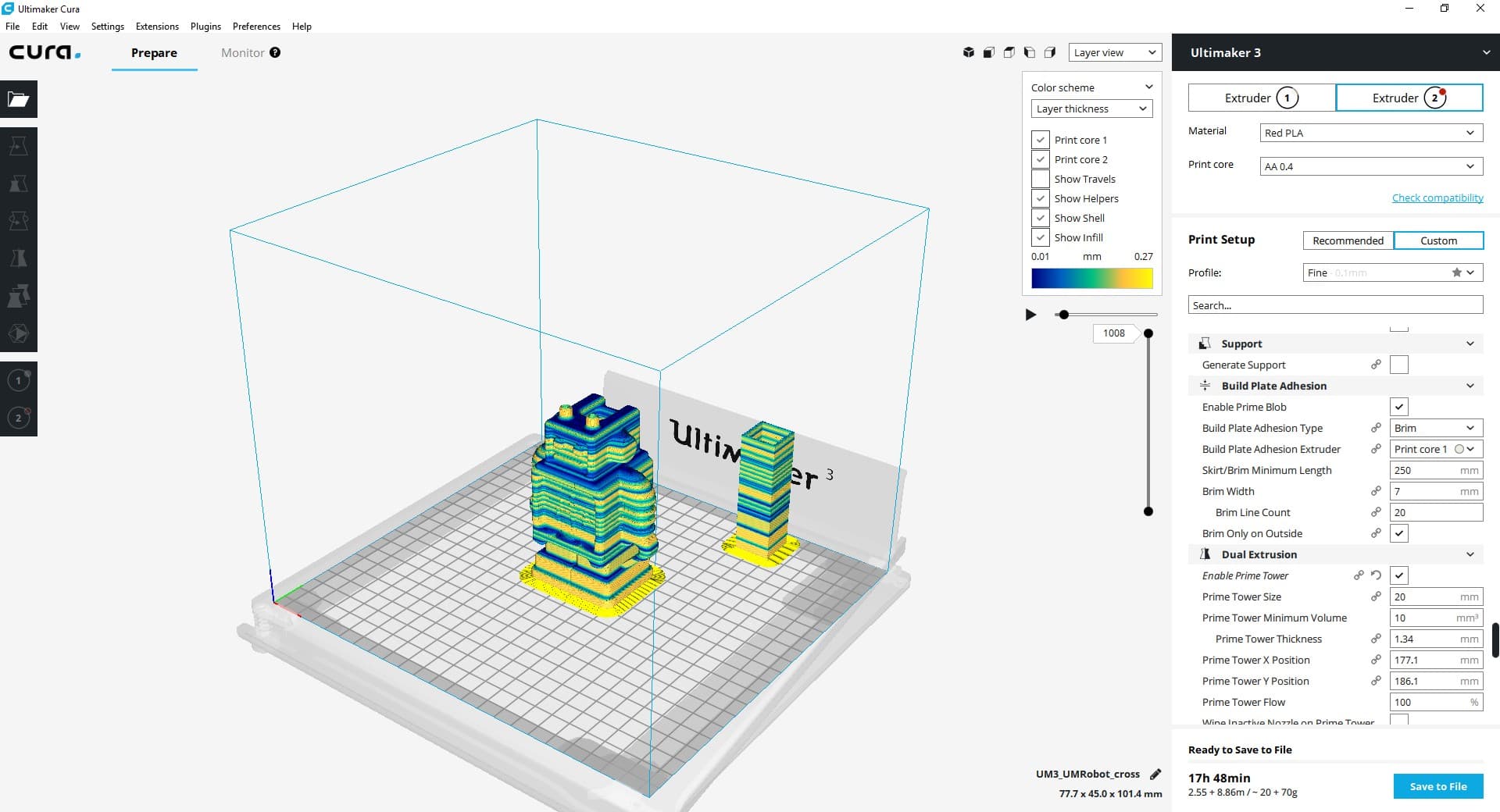Play the layer simulation
Viewport: 1500px width, 812px height.
pos(1030,315)
